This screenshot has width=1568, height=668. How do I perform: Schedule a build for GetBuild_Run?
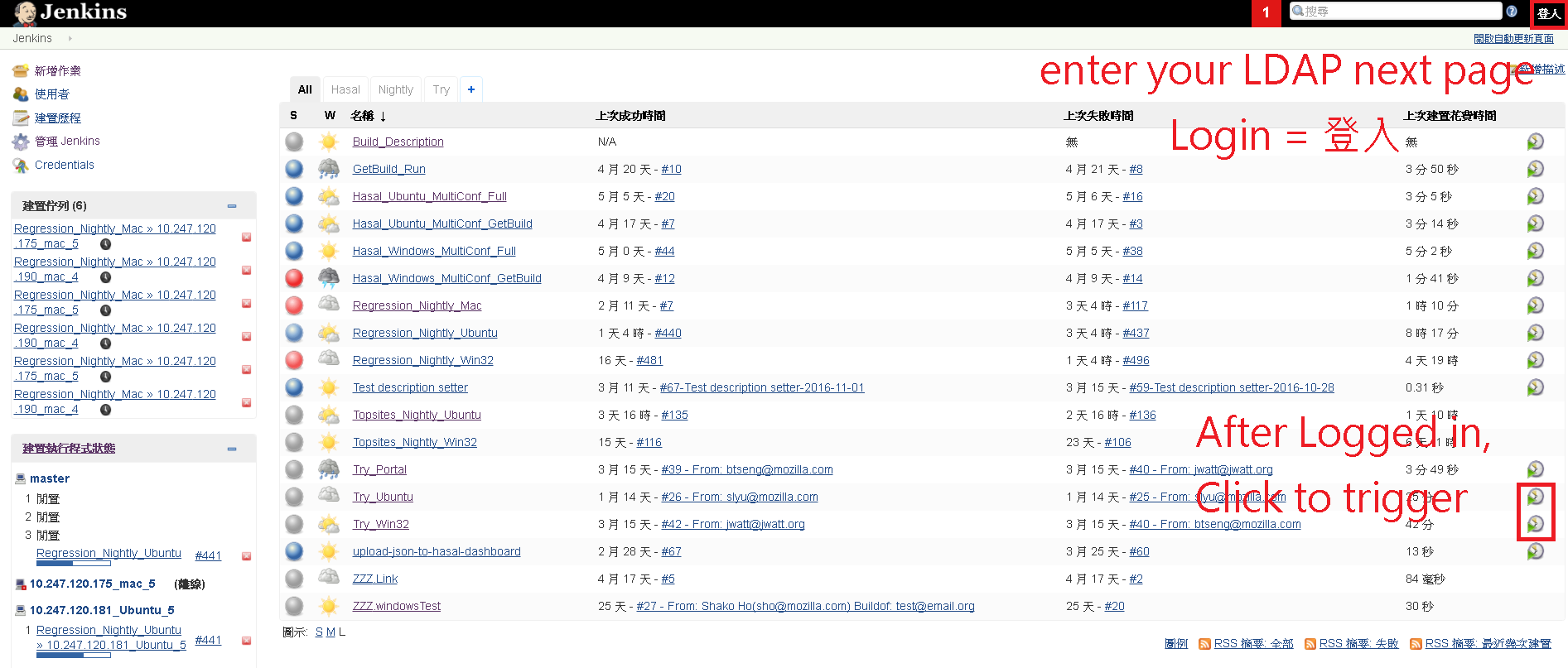point(1535,169)
